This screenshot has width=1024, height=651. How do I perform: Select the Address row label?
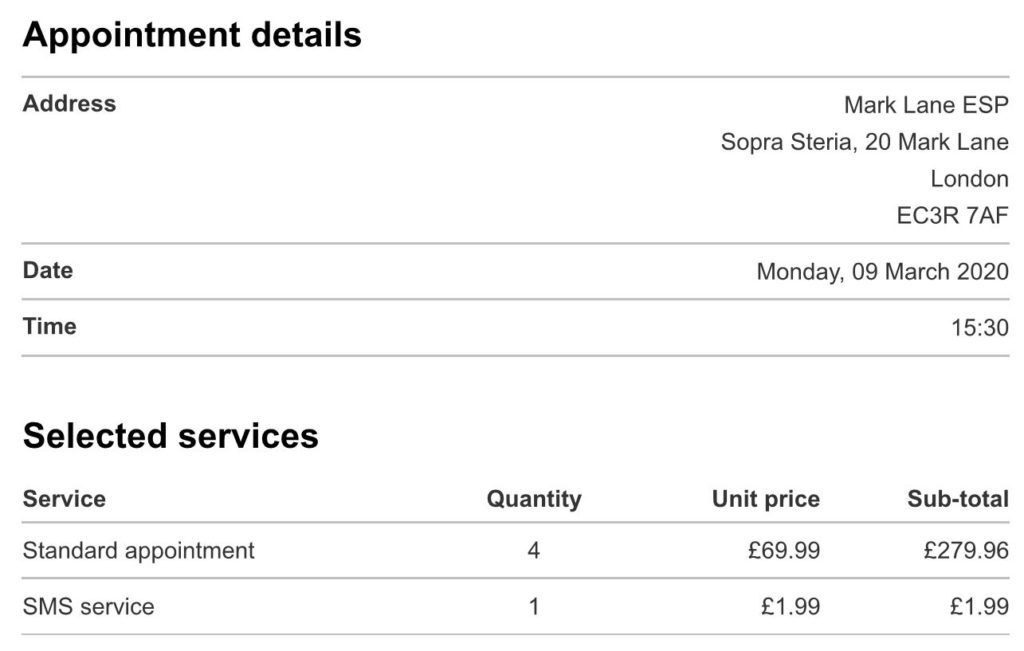point(69,104)
